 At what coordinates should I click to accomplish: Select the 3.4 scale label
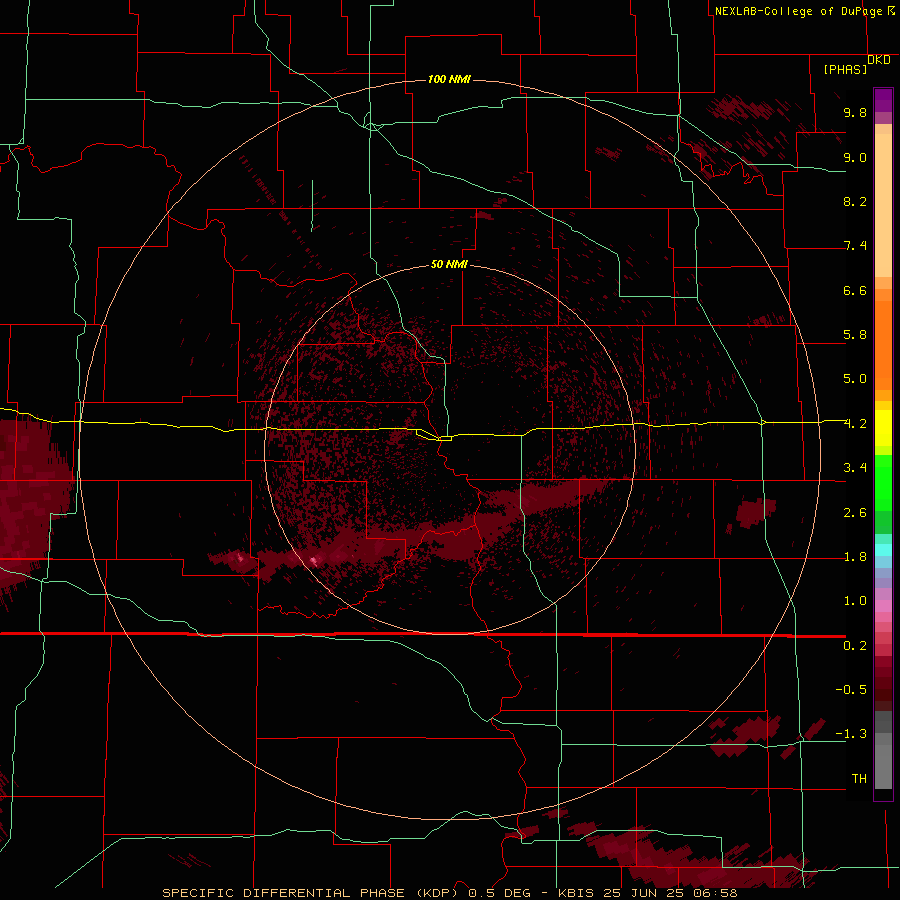click(x=855, y=468)
